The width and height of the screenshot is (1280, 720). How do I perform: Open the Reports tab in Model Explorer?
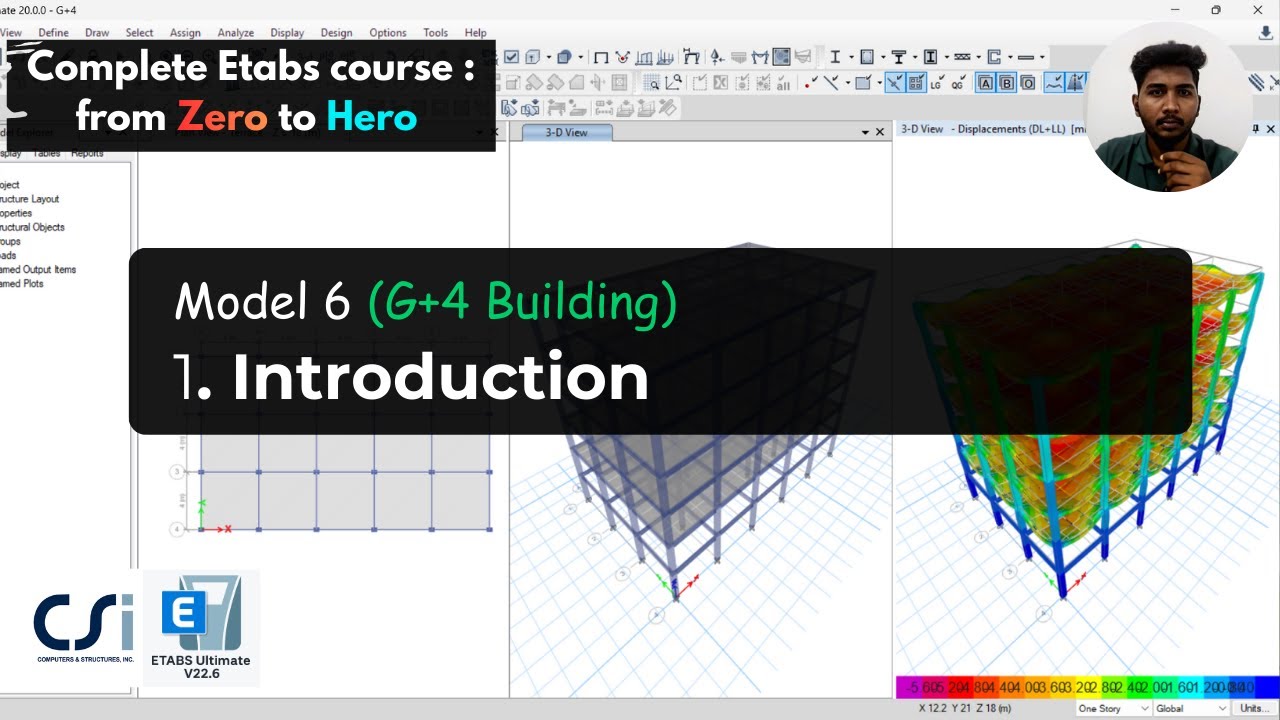[x=87, y=153]
